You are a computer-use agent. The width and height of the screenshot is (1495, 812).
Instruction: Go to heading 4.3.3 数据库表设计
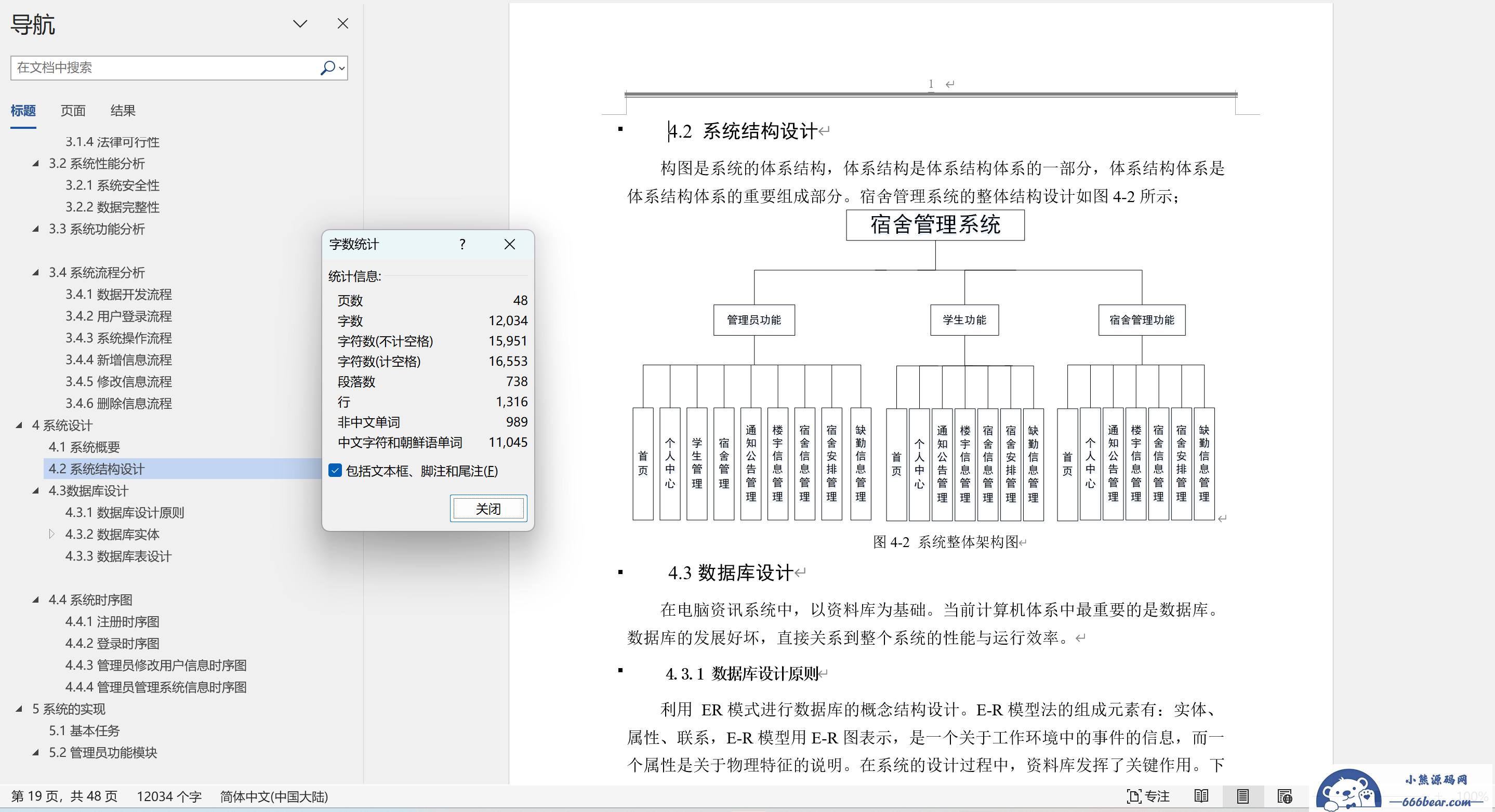tap(118, 556)
